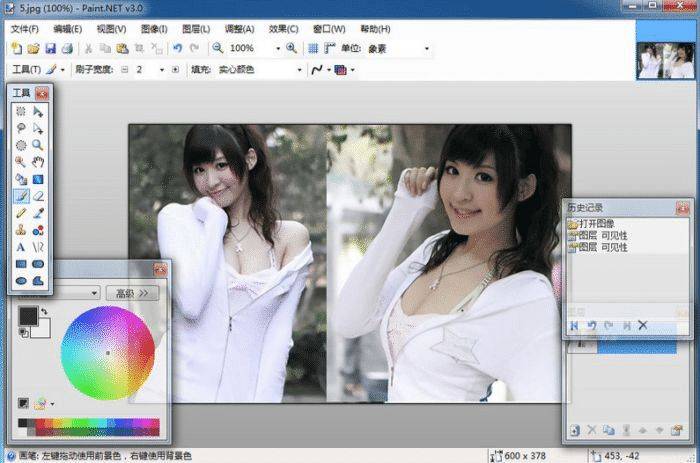Toggle the pixel grid display

click(313, 48)
